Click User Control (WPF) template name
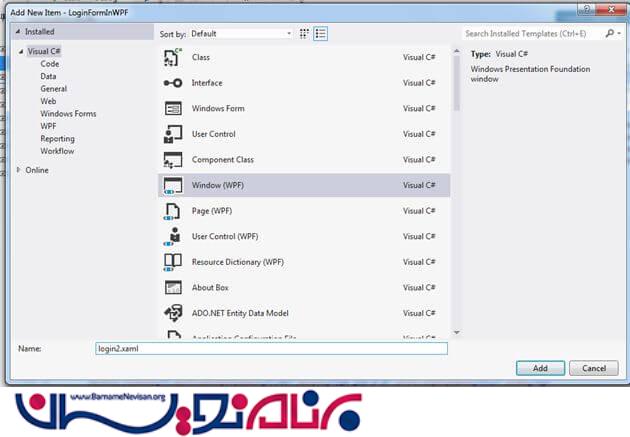This screenshot has width=630, height=437. [225, 237]
